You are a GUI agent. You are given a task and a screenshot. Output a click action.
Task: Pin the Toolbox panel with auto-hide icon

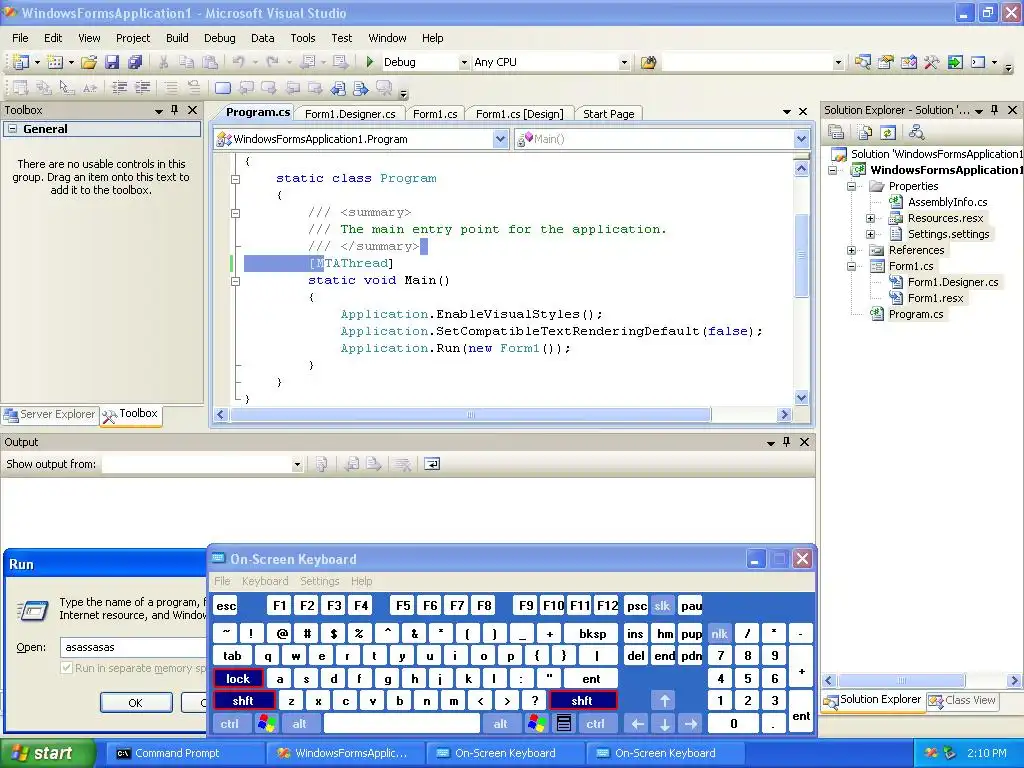coord(174,110)
